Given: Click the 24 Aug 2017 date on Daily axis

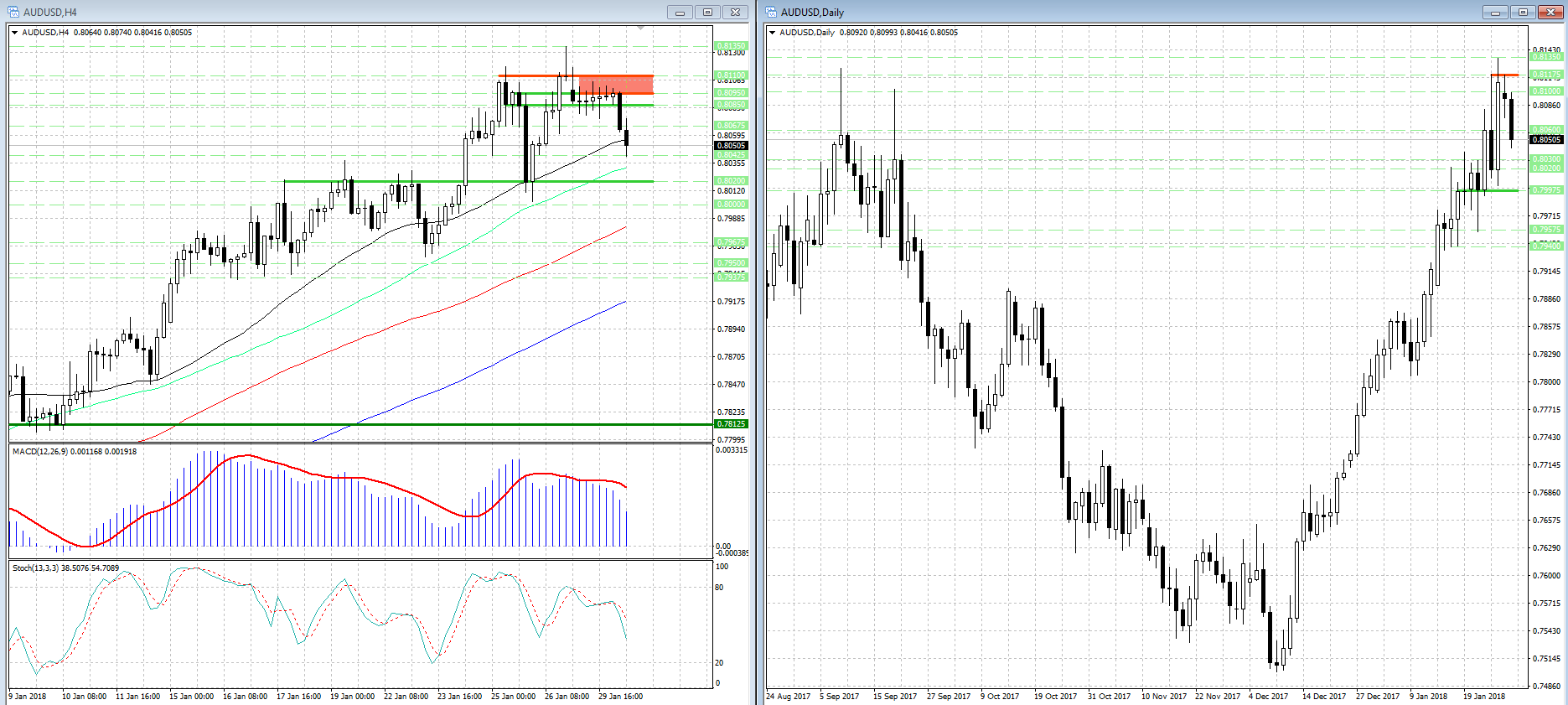Looking at the screenshot, I should pos(789,697).
